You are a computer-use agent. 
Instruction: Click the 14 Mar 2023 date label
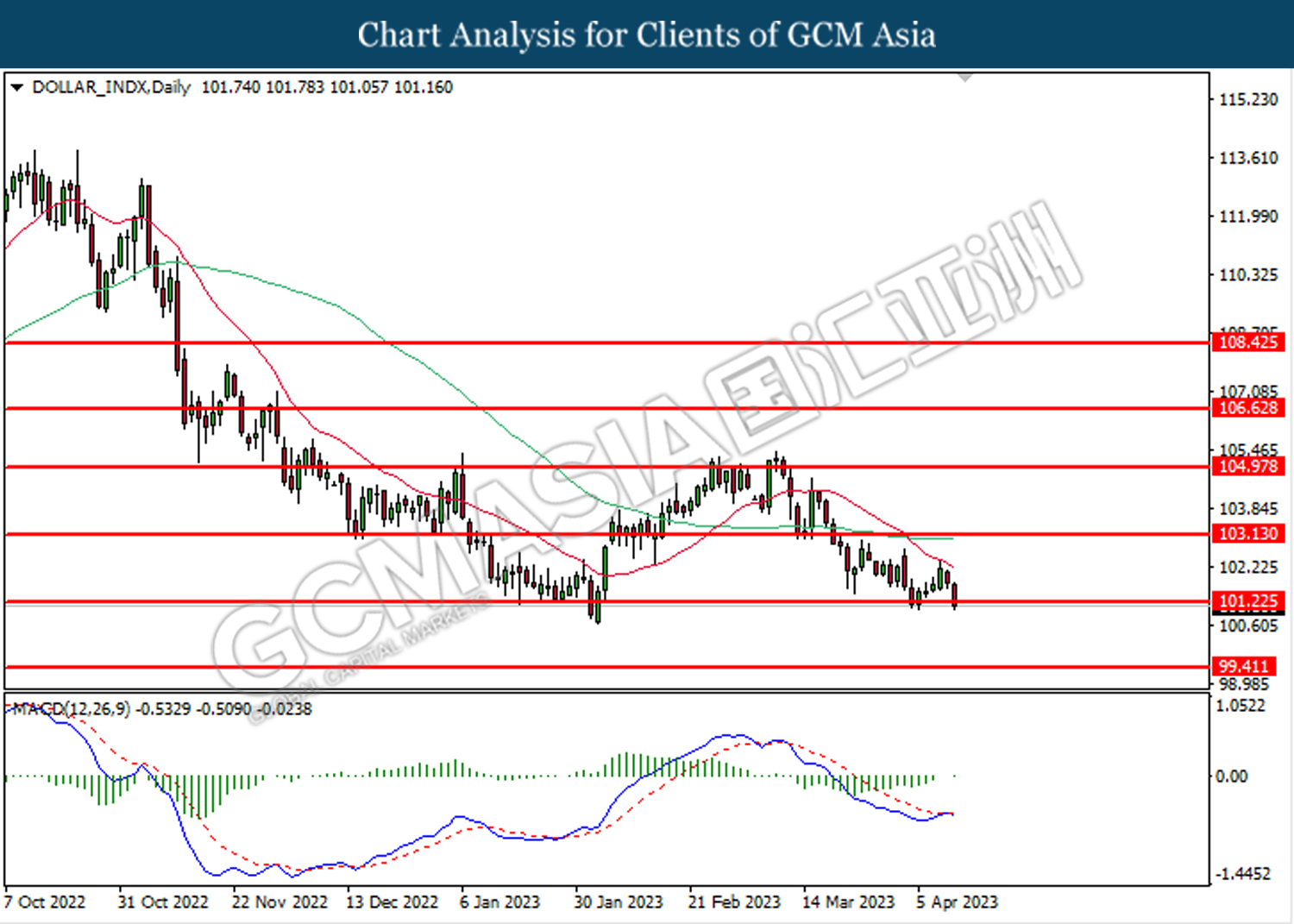tap(848, 902)
